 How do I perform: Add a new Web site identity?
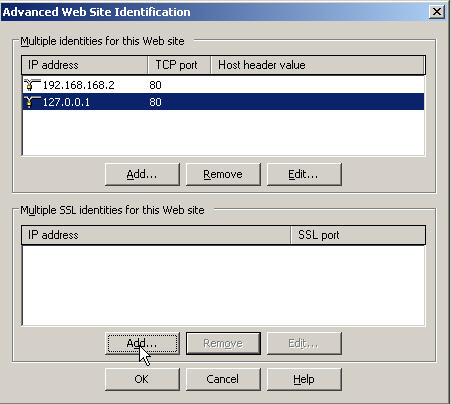click(x=142, y=174)
